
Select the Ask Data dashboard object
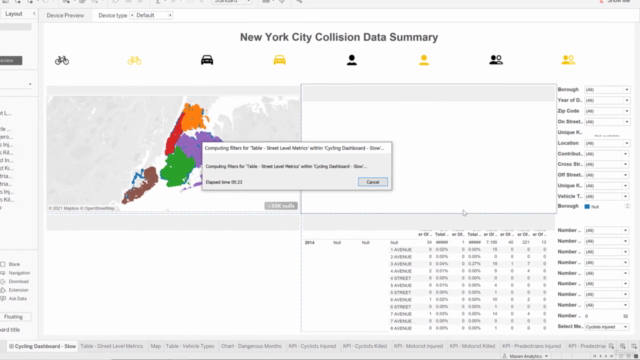14,298
